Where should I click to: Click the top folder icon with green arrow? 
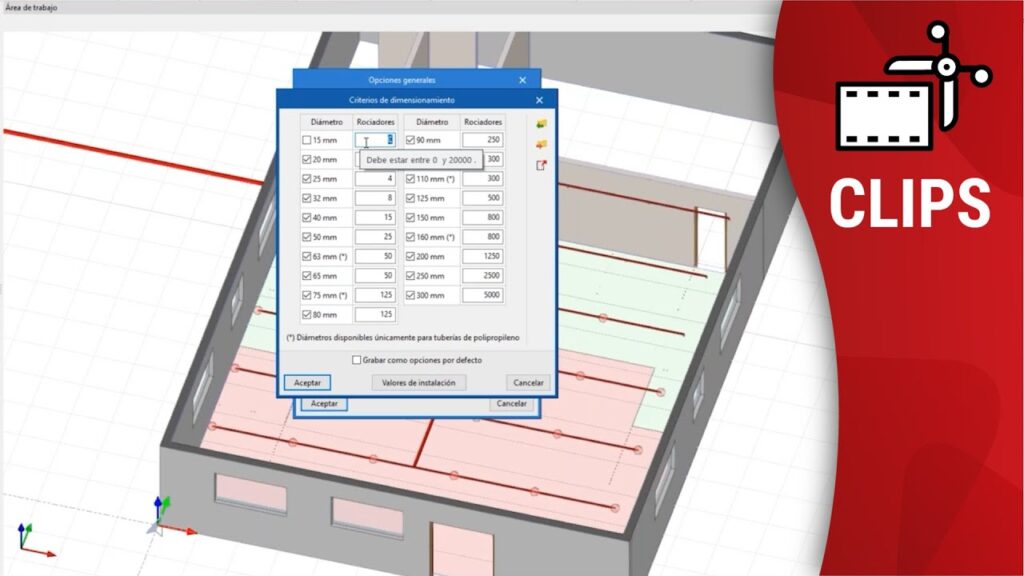[541, 123]
